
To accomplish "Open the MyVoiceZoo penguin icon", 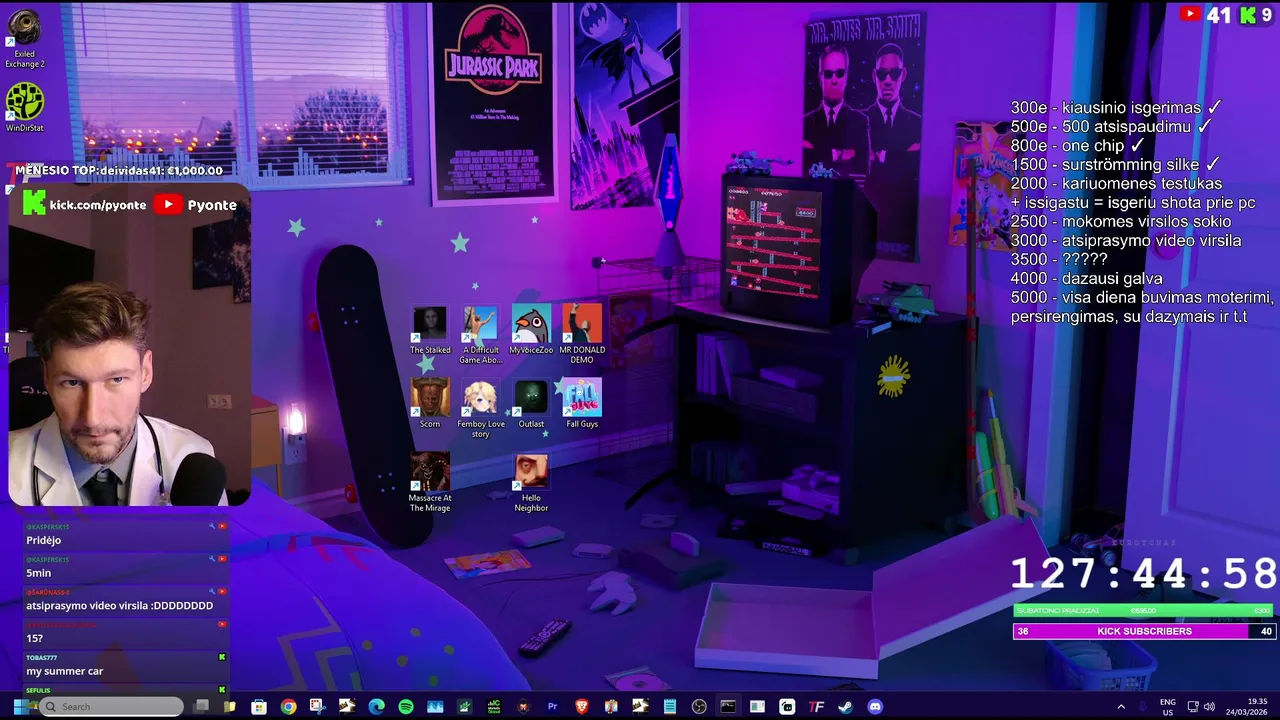I will (x=531, y=331).
